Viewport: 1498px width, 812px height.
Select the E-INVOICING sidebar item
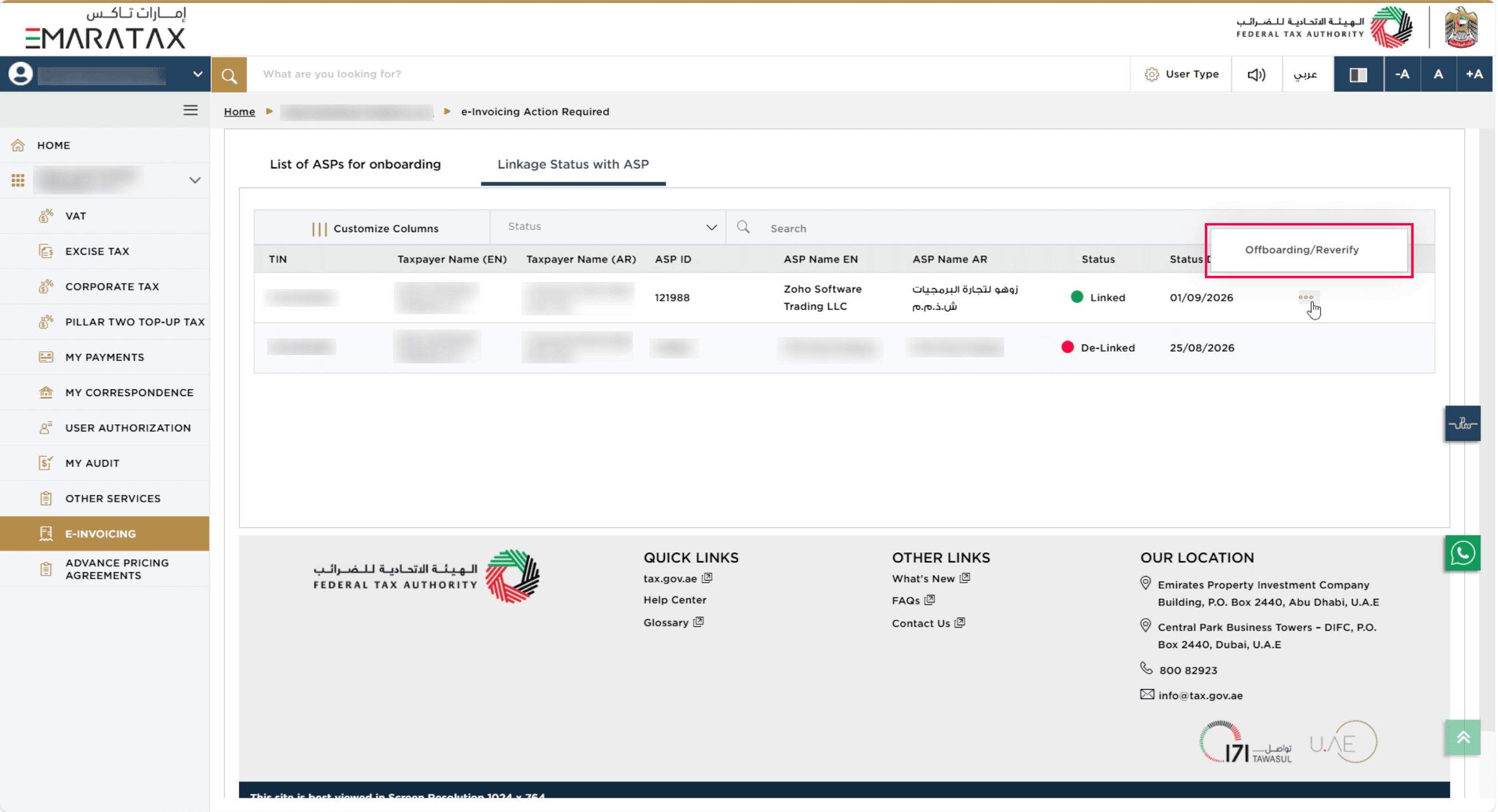point(105,533)
